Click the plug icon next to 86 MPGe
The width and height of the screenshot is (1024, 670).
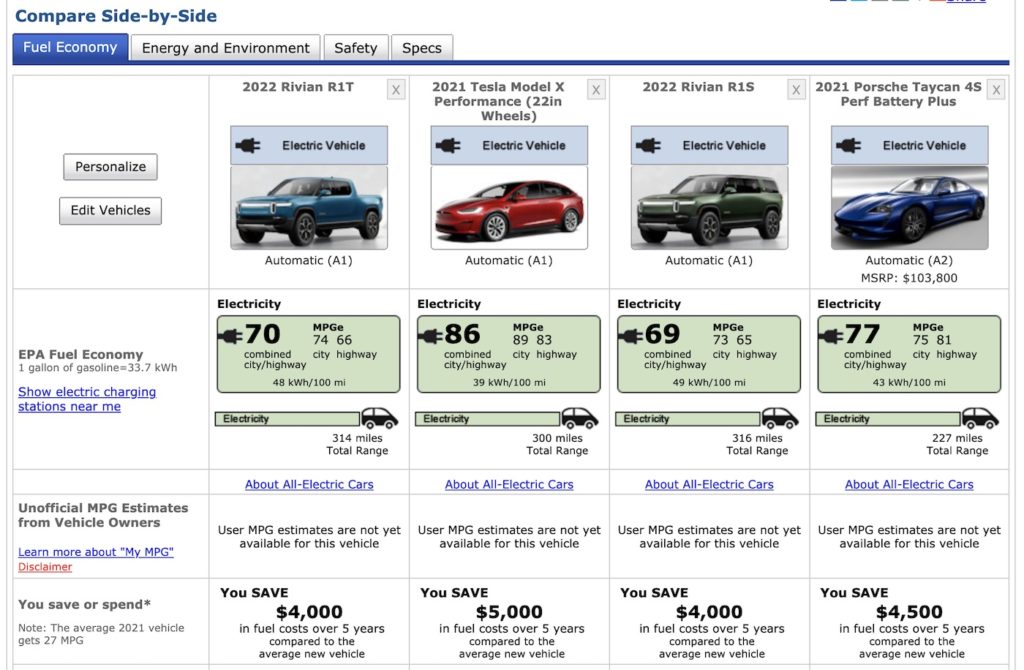430,336
